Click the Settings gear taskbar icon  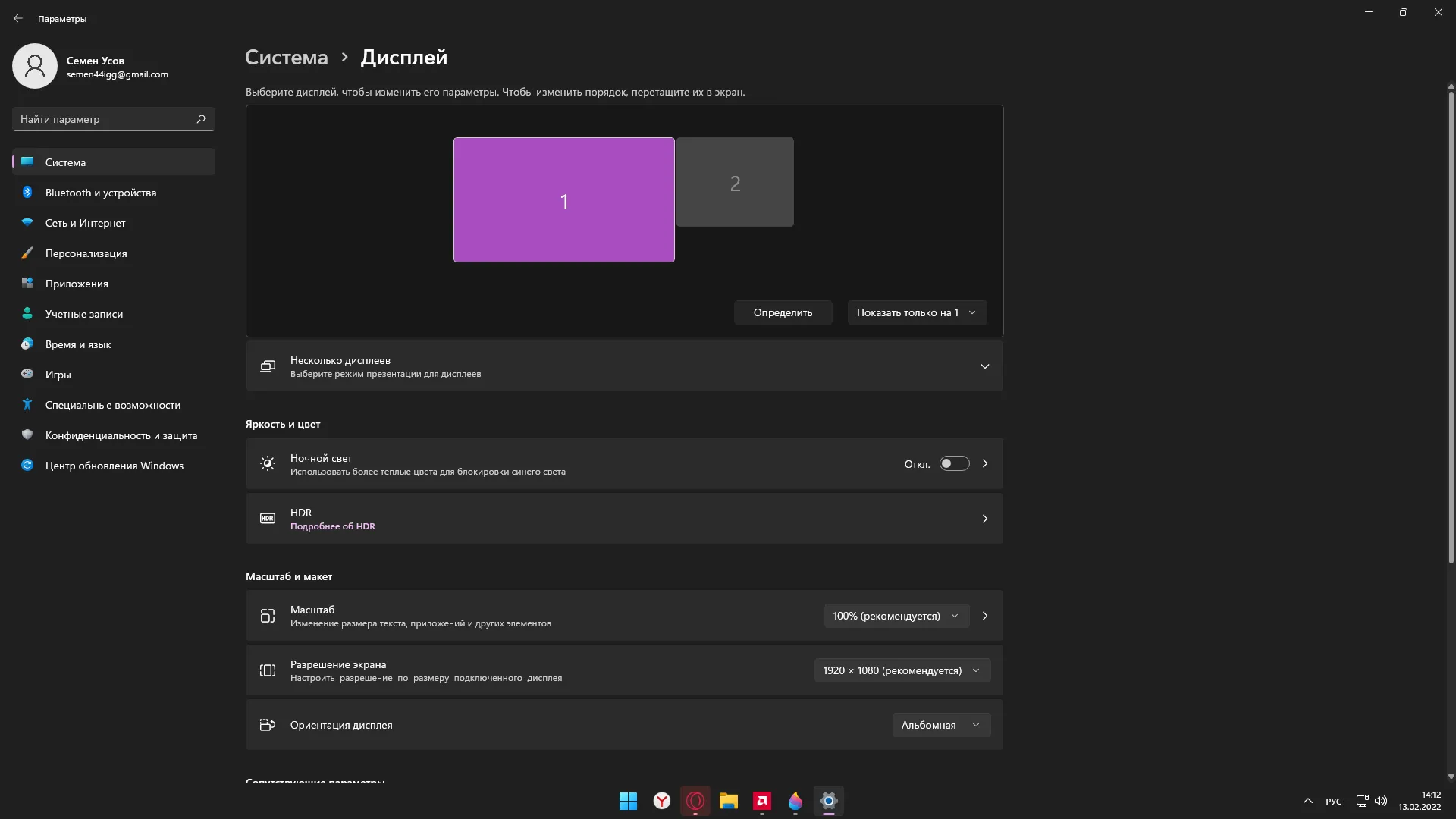point(829,801)
